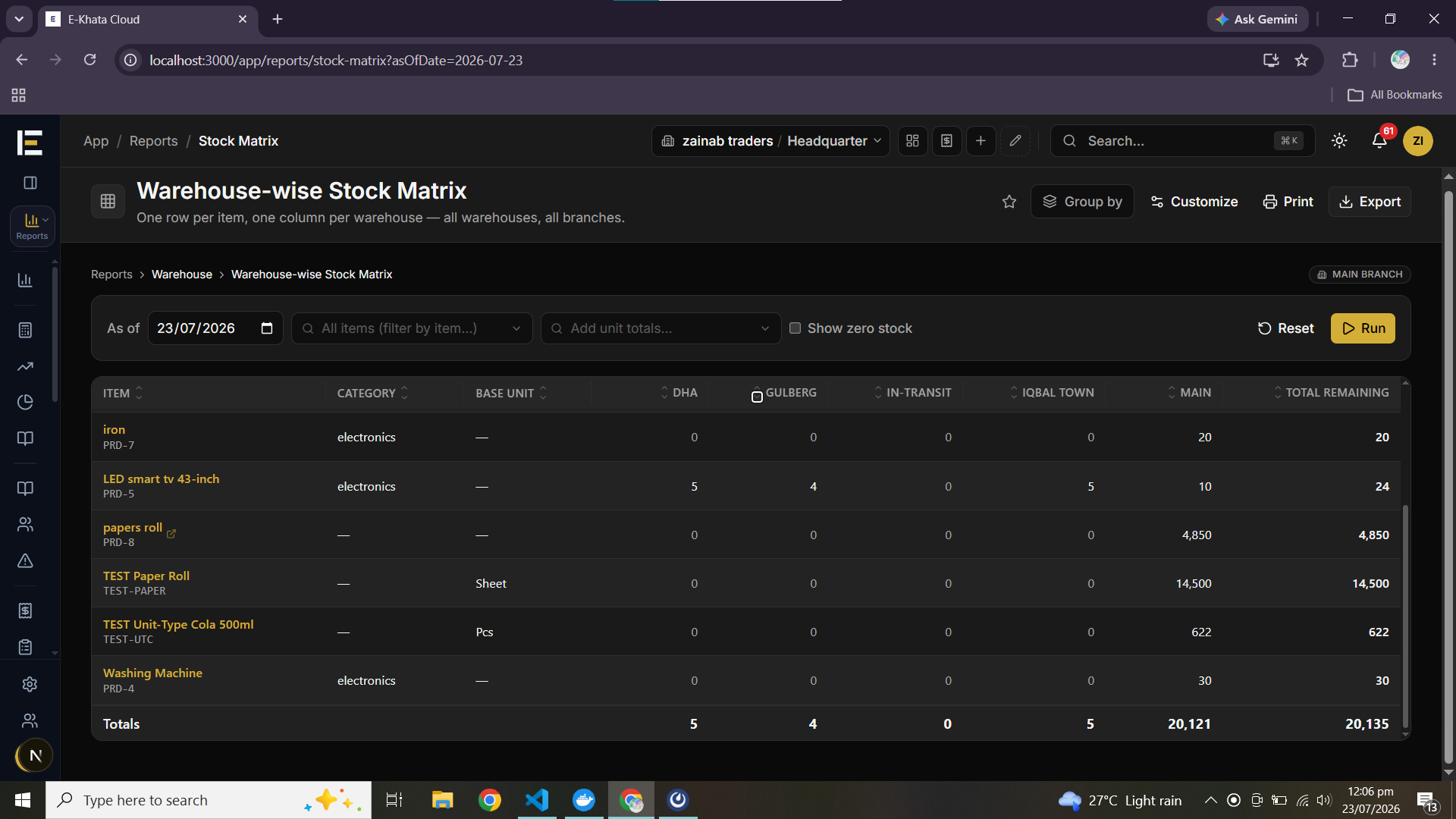Open the Add unit totals dropdown
This screenshot has width=1456, height=819.
(x=661, y=328)
